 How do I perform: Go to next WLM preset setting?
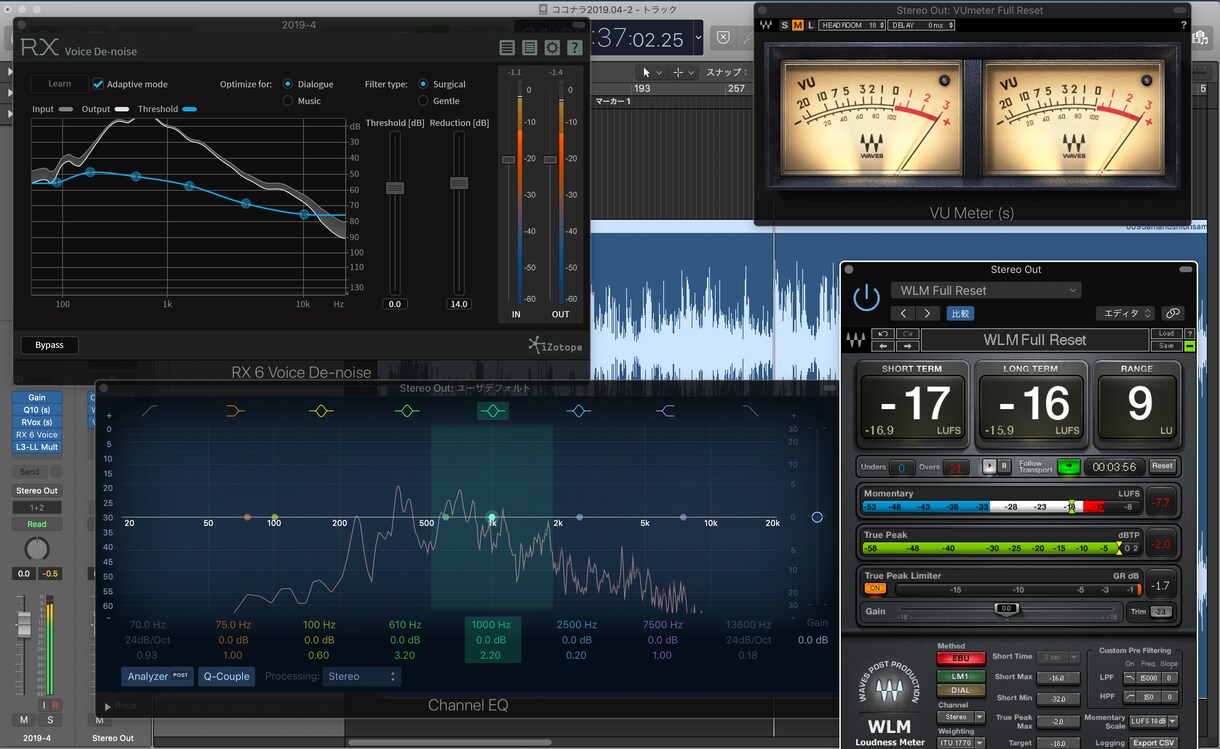click(x=927, y=313)
